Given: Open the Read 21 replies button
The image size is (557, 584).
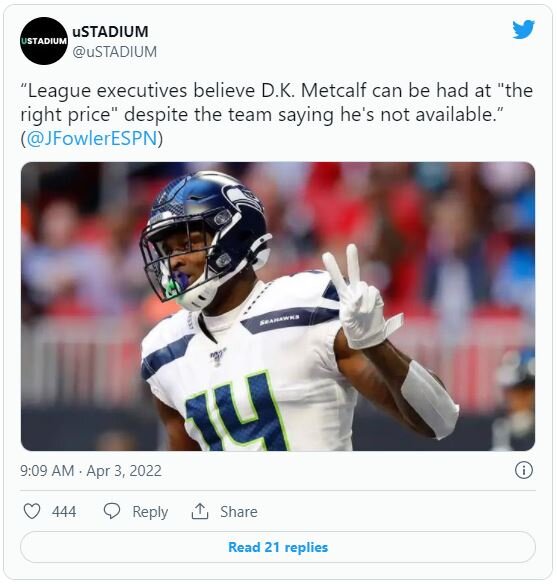Looking at the screenshot, I should point(278,547).
